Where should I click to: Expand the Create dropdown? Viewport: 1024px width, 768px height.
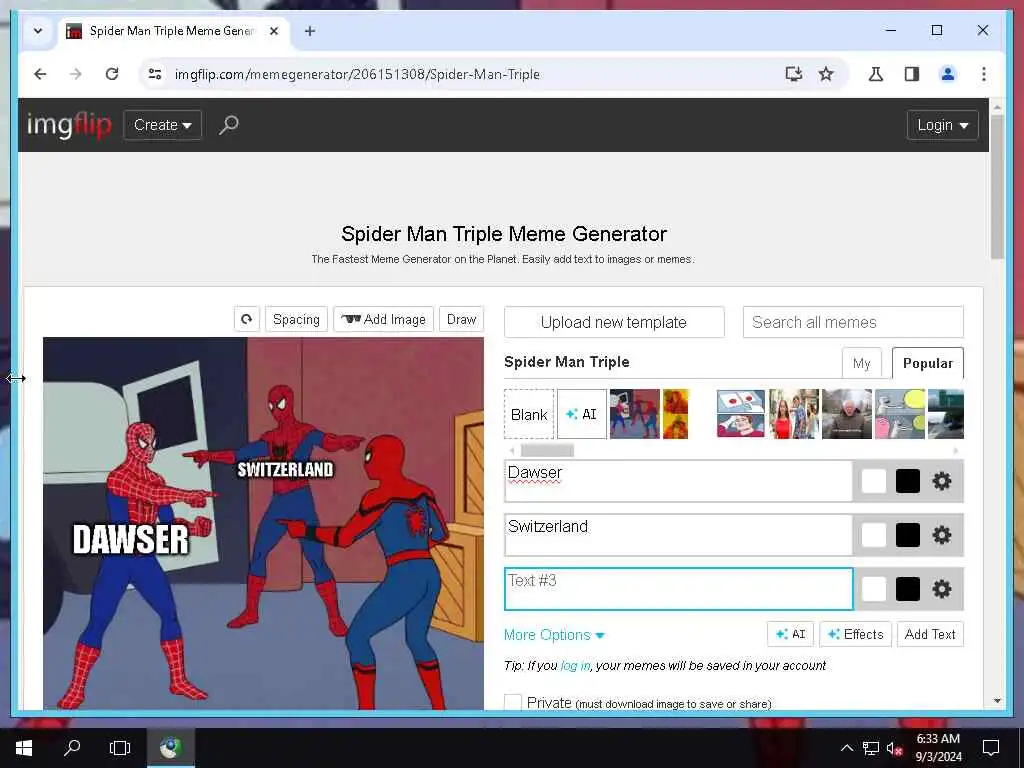(x=163, y=125)
